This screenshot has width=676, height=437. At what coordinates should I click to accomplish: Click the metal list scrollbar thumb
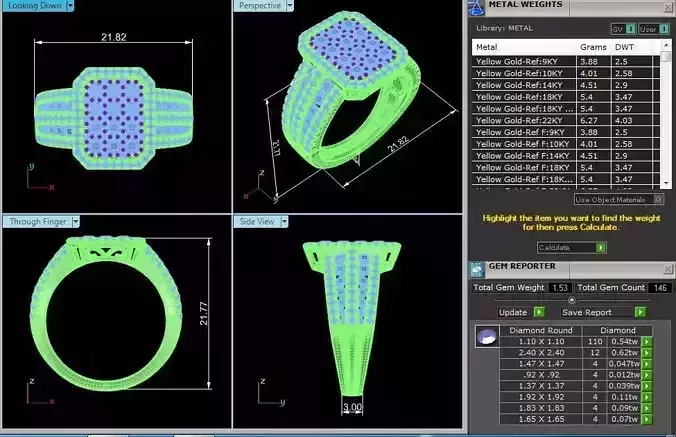pyautogui.click(x=666, y=57)
